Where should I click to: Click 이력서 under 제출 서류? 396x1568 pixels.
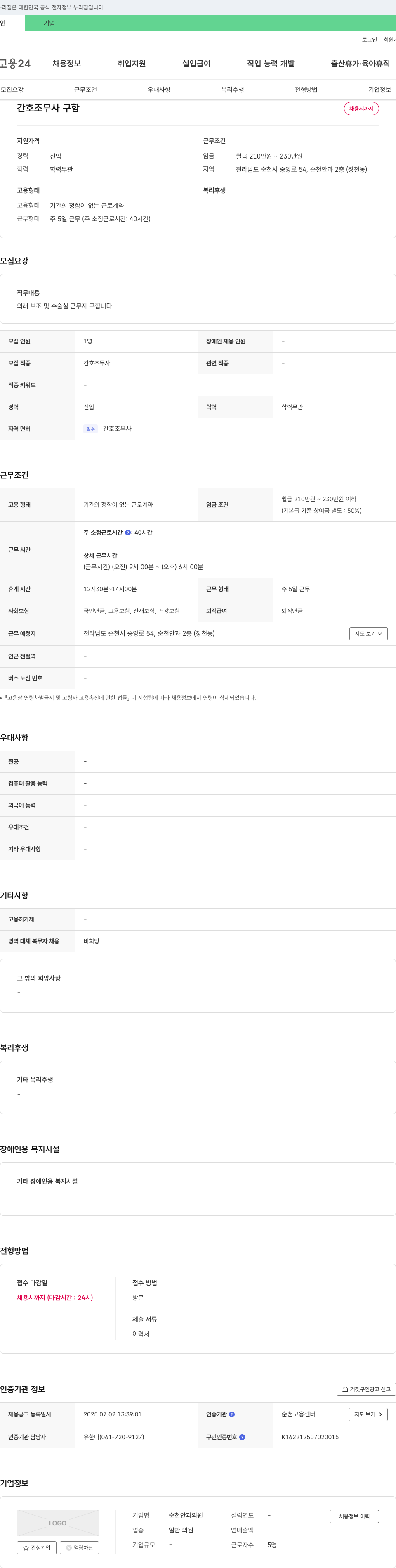(141, 1334)
